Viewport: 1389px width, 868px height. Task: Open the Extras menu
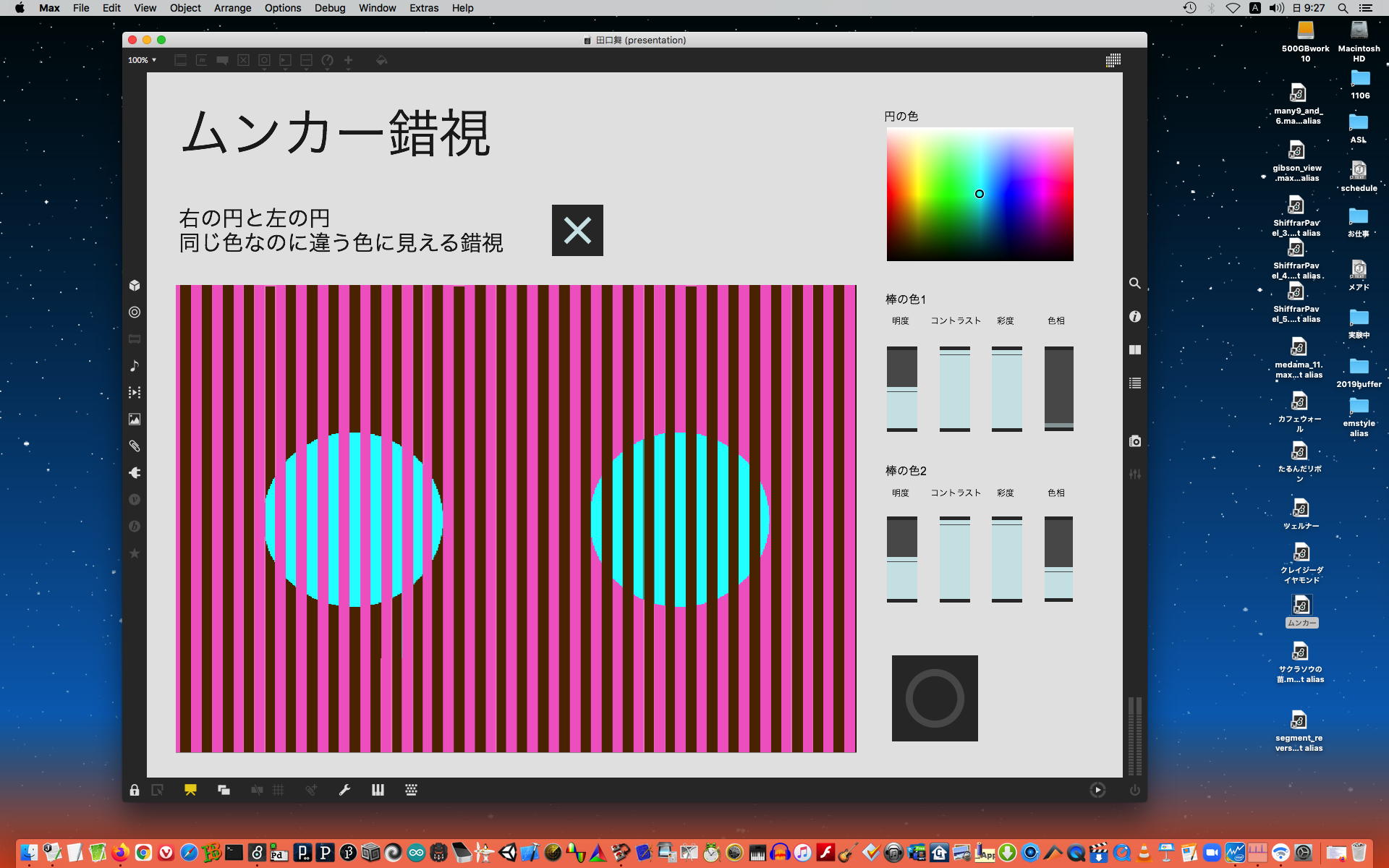423,8
